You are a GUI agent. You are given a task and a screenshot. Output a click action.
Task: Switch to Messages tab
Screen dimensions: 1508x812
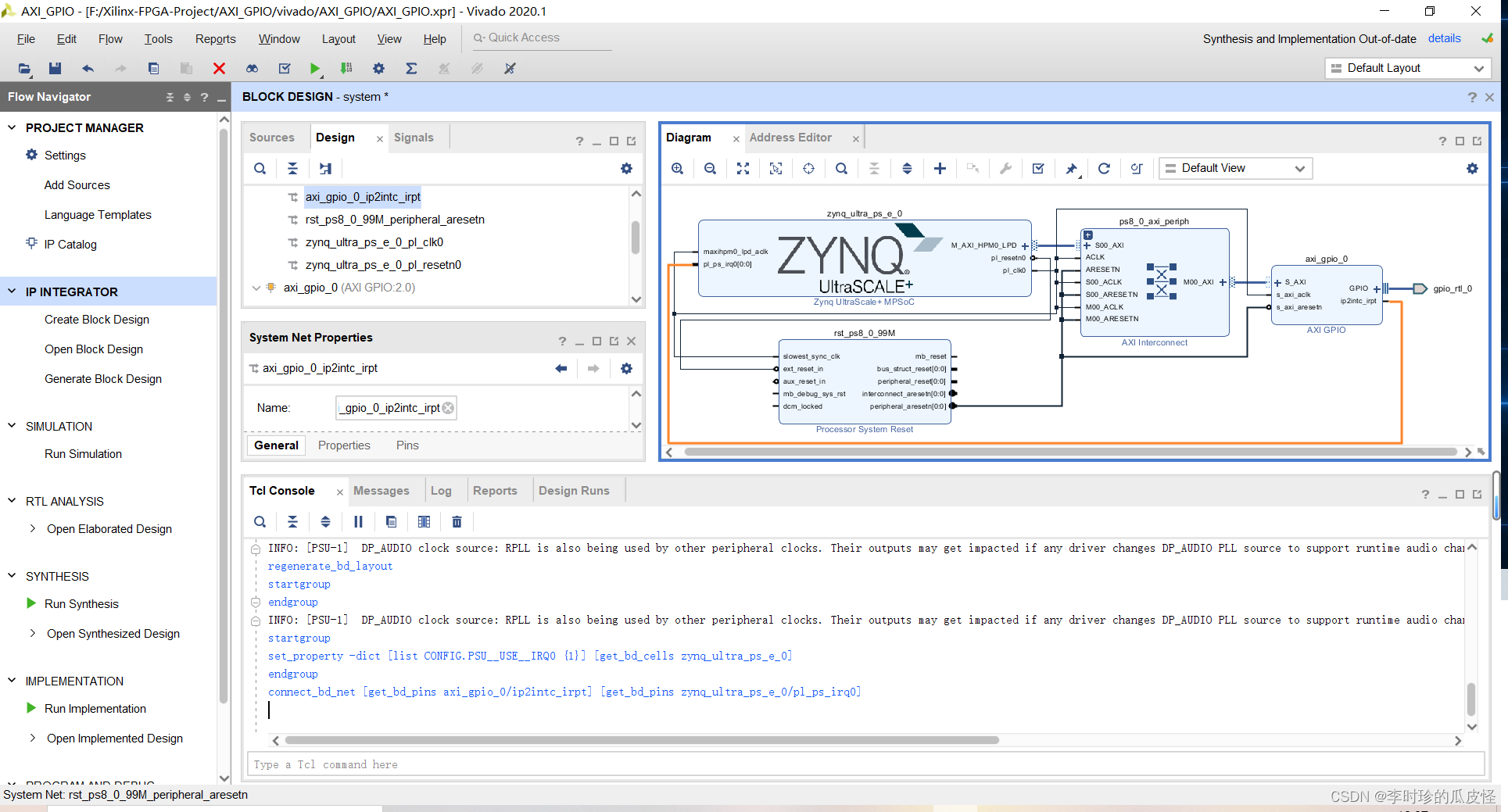[x=381, y=491]
